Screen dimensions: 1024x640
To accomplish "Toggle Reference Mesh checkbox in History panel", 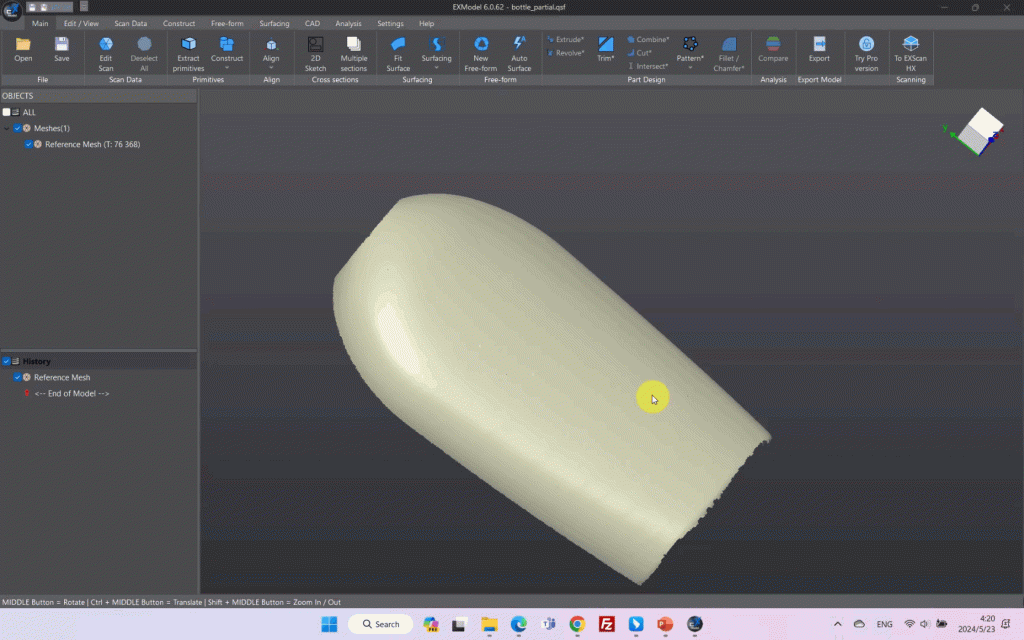I will 18,377.
